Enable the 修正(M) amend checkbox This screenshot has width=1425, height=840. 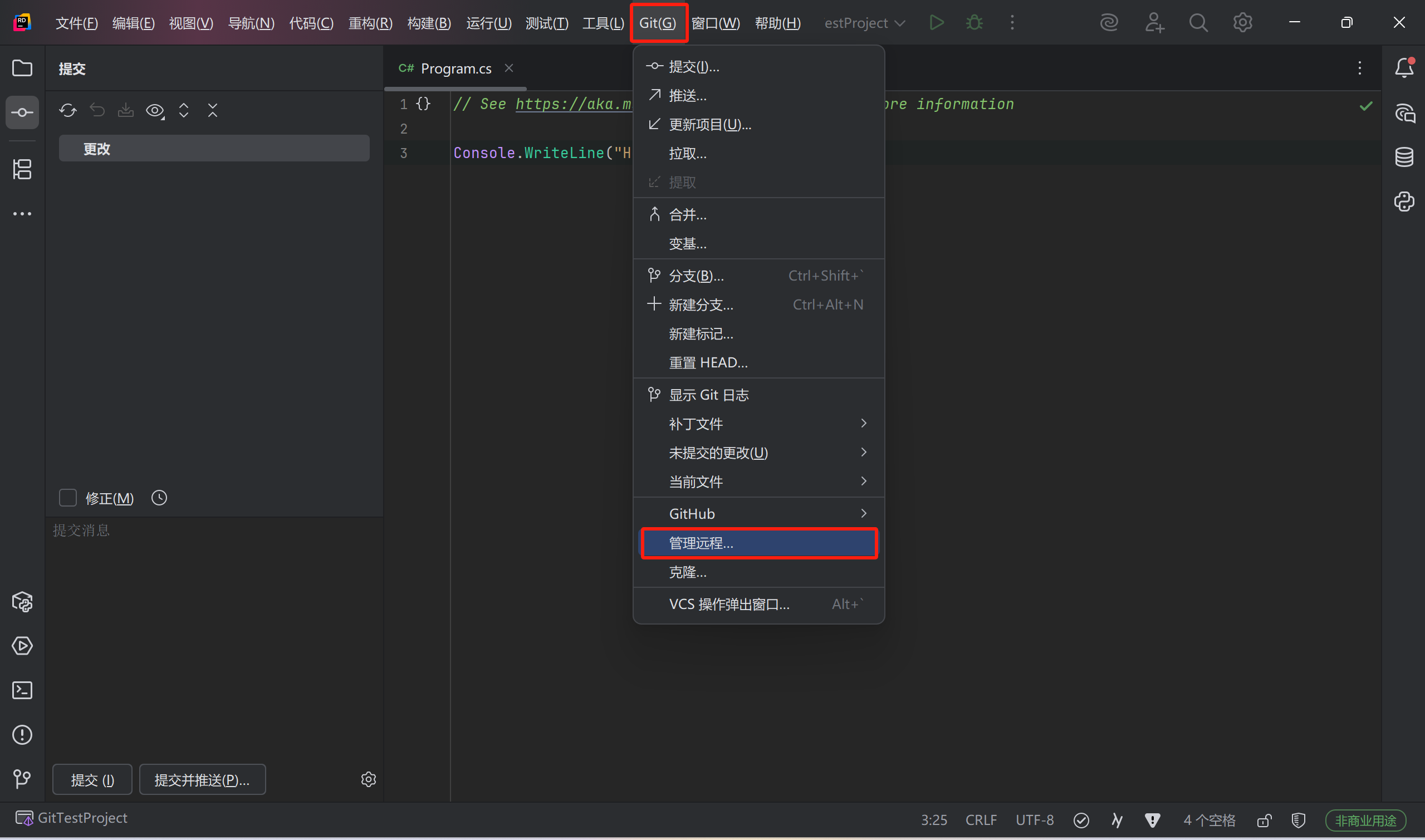coord(68,498)
